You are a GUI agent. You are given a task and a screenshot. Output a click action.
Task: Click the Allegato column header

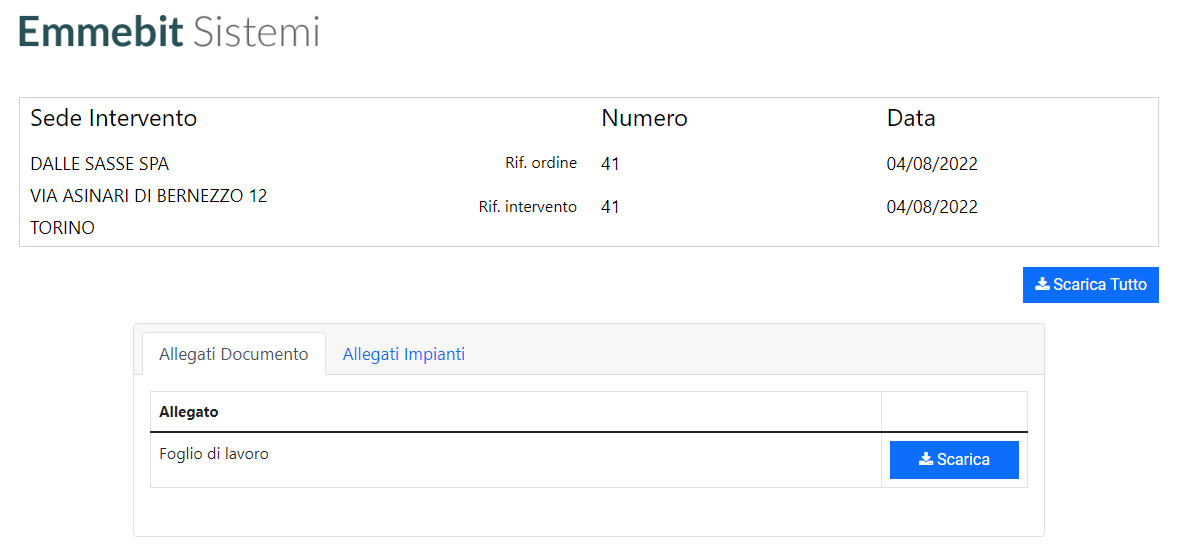coord(189,412)
